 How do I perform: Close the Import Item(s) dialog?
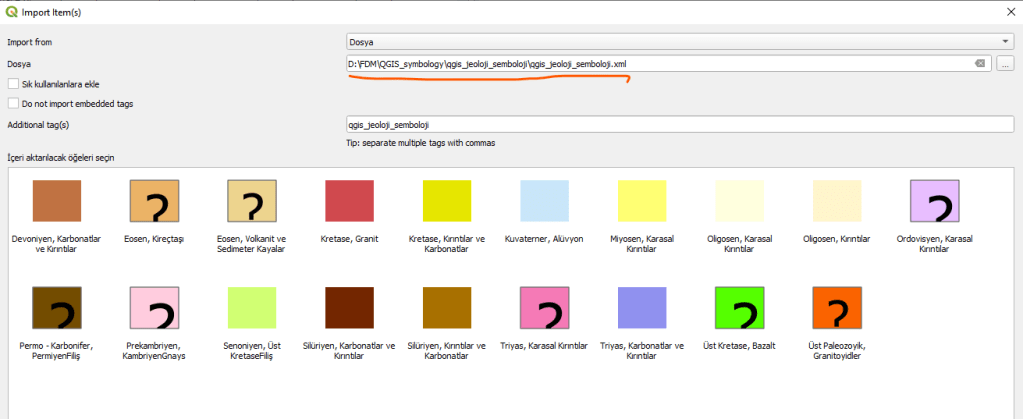click(1007, 12)
